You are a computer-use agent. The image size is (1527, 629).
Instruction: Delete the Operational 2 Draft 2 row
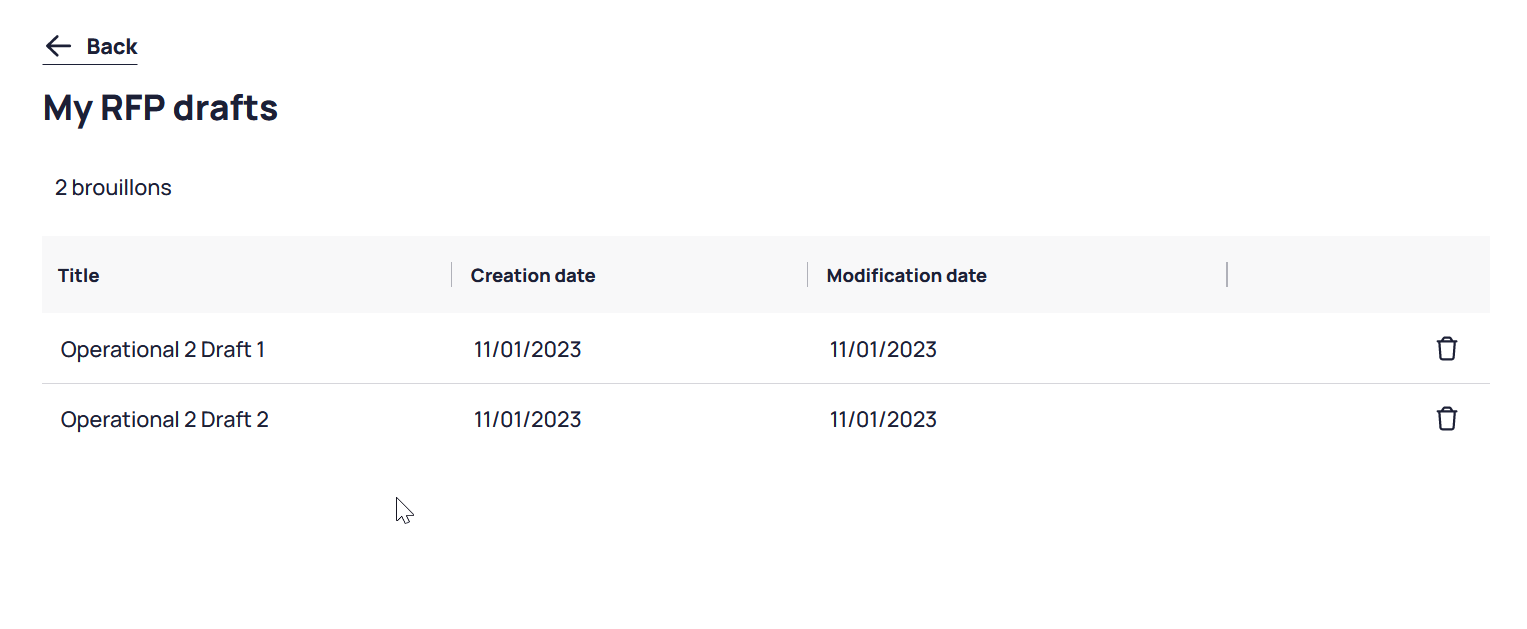point(1446,419)
